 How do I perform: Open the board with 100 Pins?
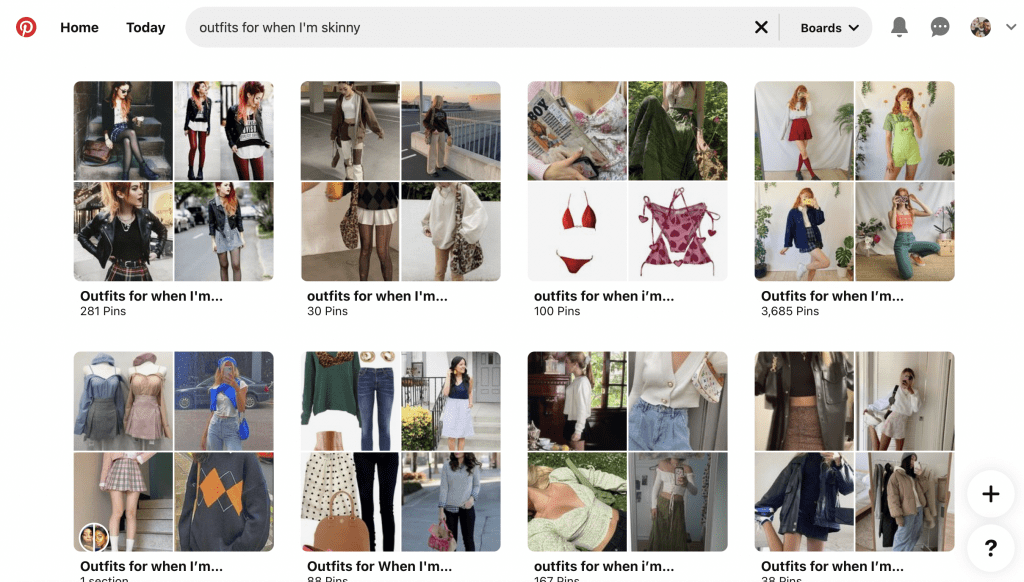(x=628, y=199)
